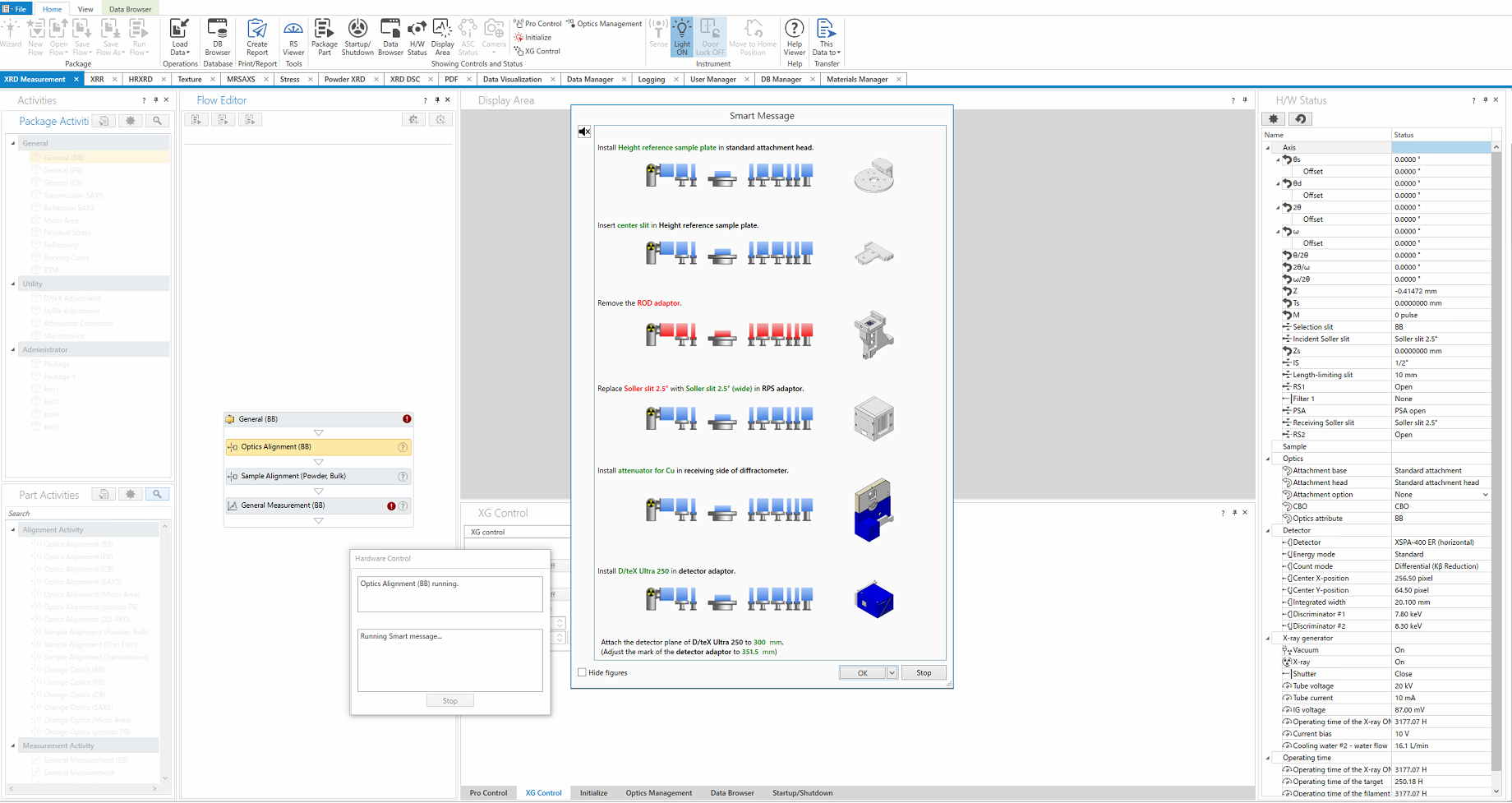The image size is (1512, 803).
Task: Collapse the General activities group
Action: coord(13,143)
